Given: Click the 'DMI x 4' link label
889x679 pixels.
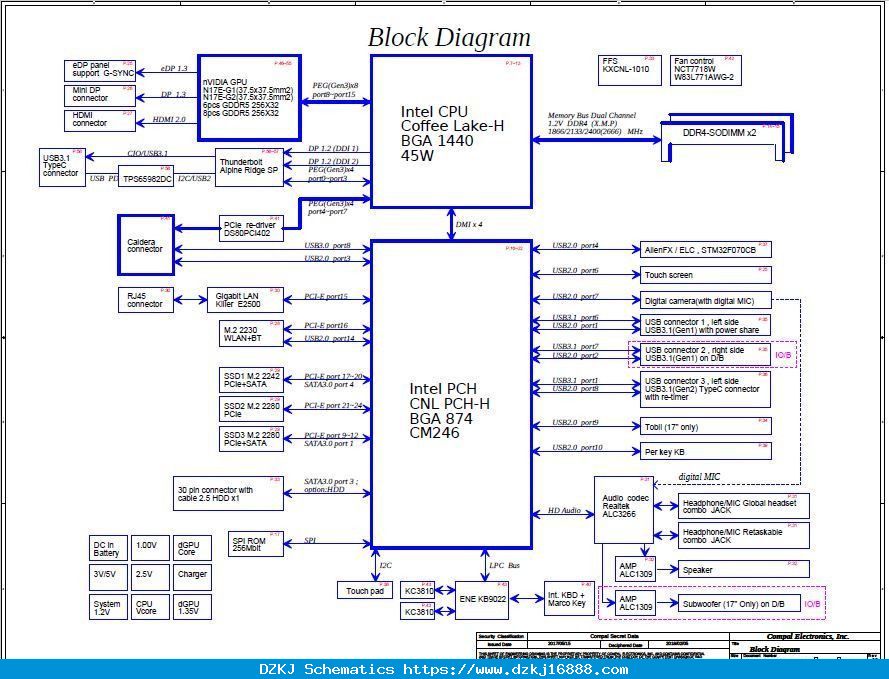Looking at the screenshot, I should click(x=469, y=224).
